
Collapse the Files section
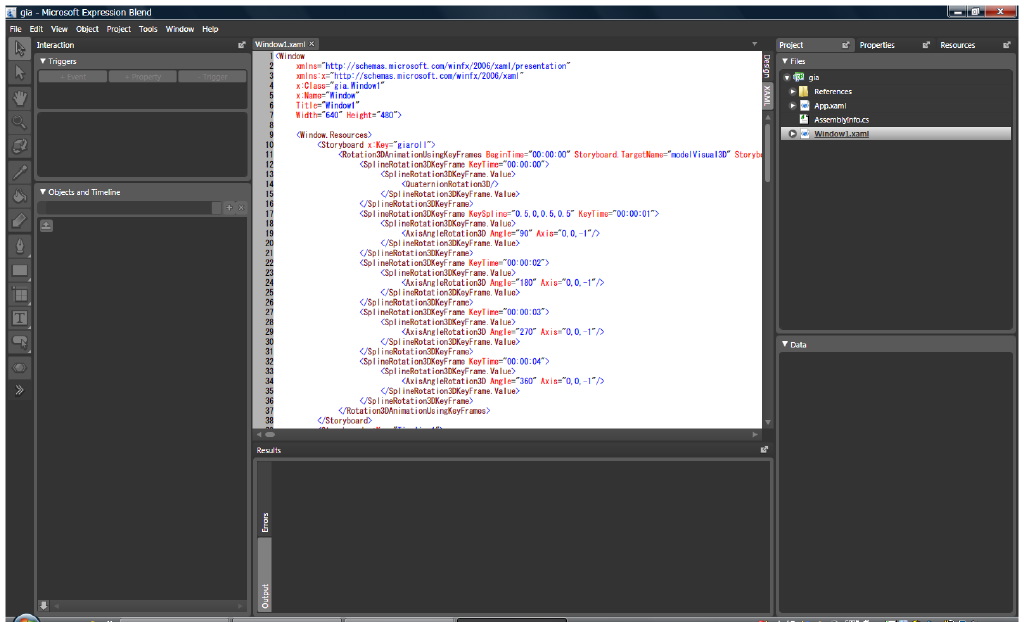785,61
